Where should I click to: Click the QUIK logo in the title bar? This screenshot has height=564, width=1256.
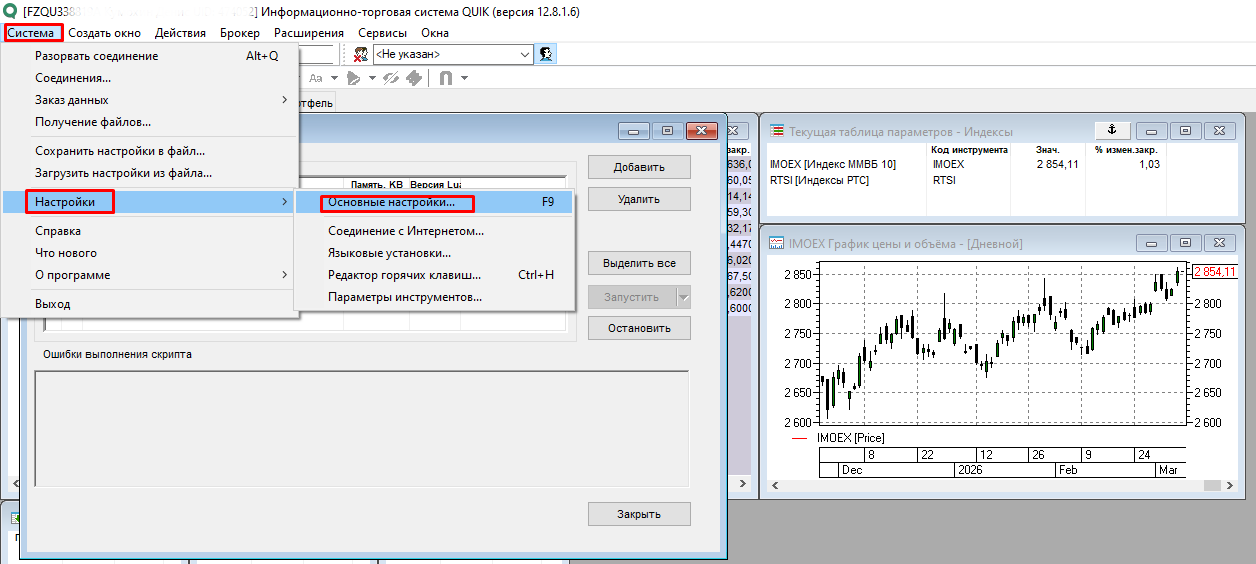11,11
